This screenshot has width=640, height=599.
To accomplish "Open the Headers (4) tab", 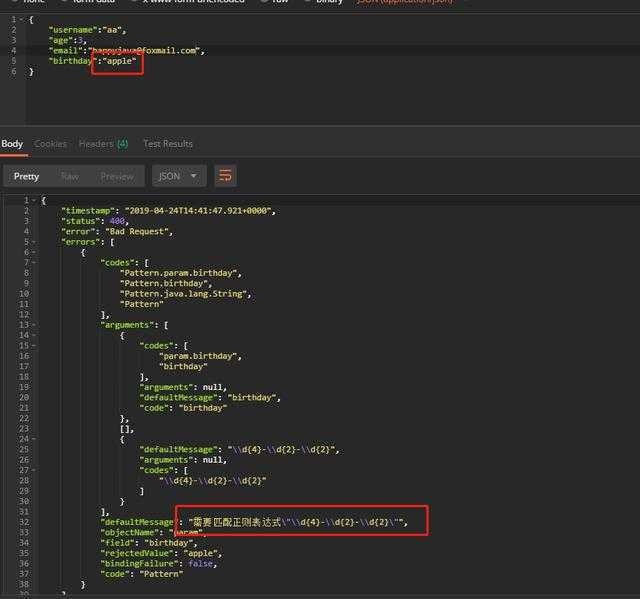I will (x=103, y=144).
